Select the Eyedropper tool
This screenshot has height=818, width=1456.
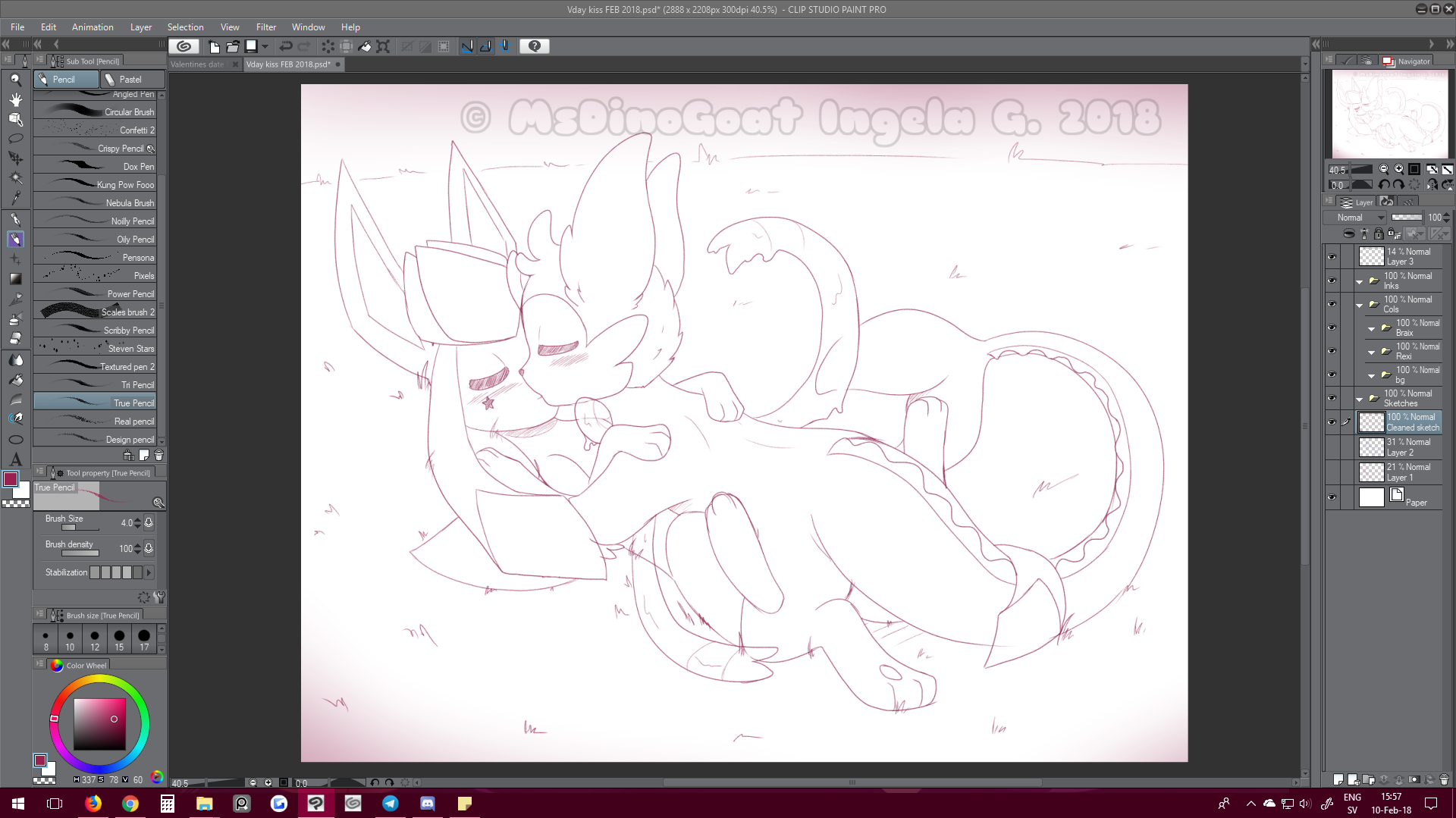(15, 198)
